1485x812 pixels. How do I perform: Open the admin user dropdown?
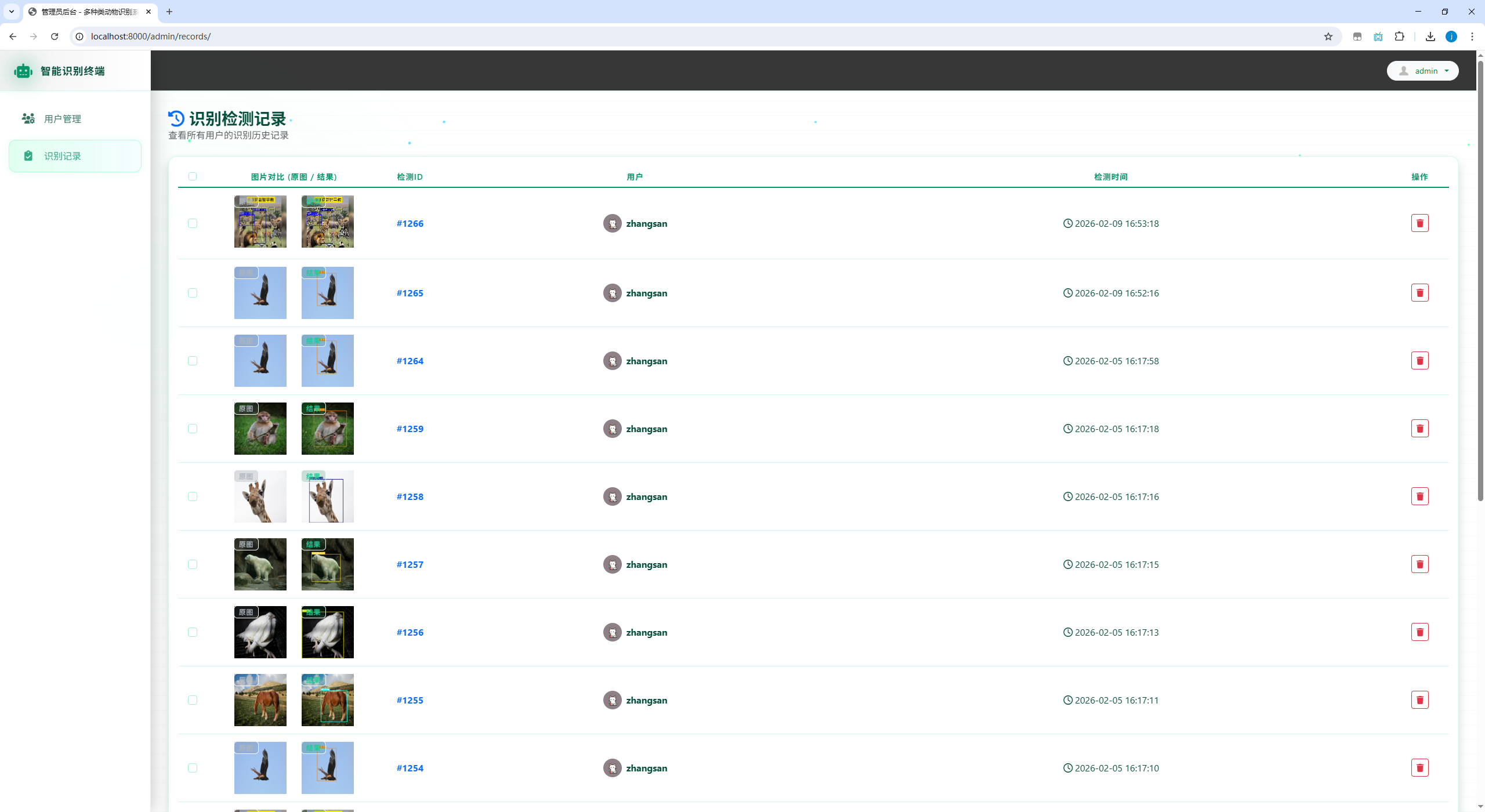pyautogui.click(x=1422, y=71)
